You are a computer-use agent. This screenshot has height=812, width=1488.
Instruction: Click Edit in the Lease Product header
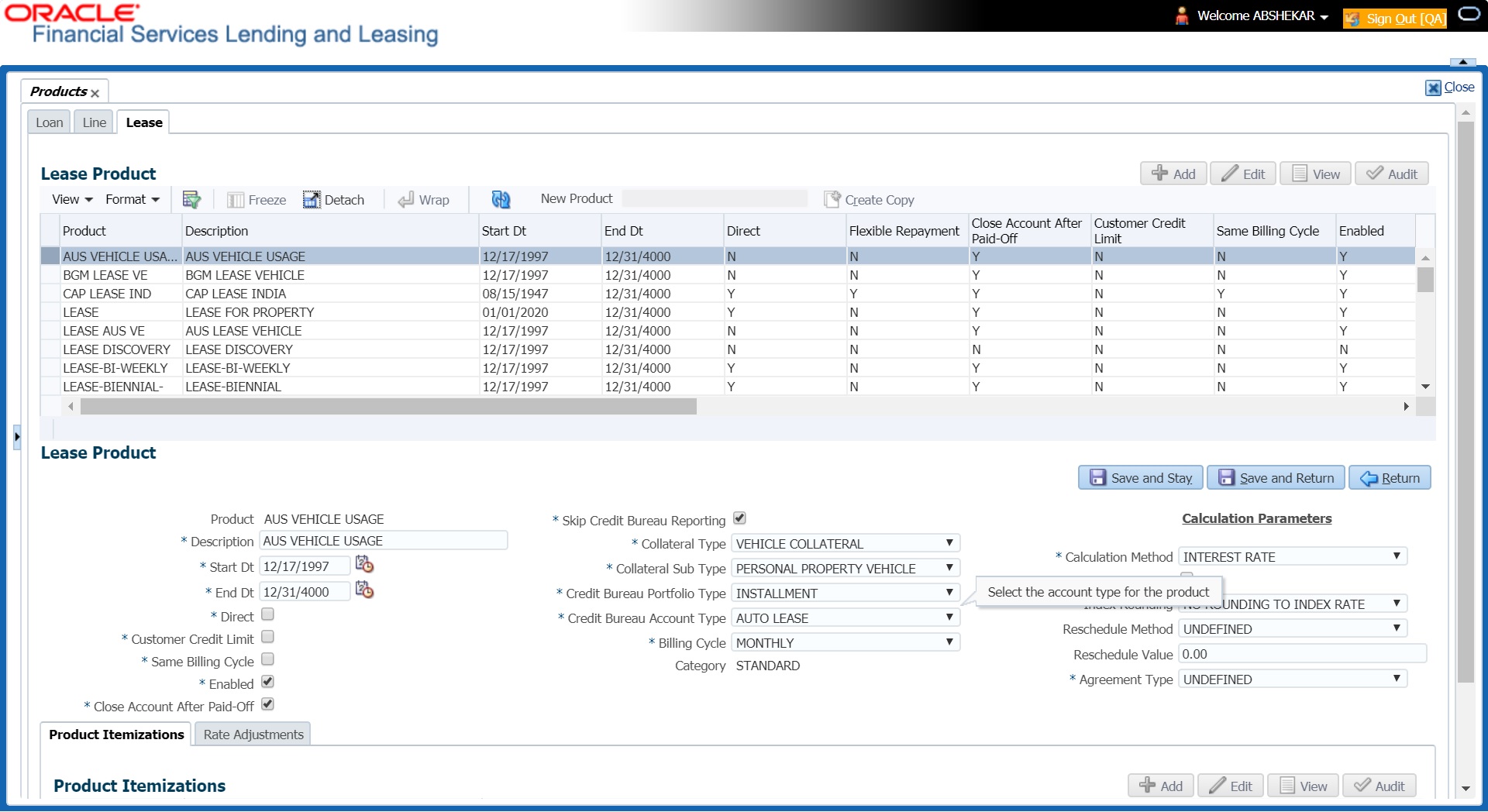coord(1243,174)
